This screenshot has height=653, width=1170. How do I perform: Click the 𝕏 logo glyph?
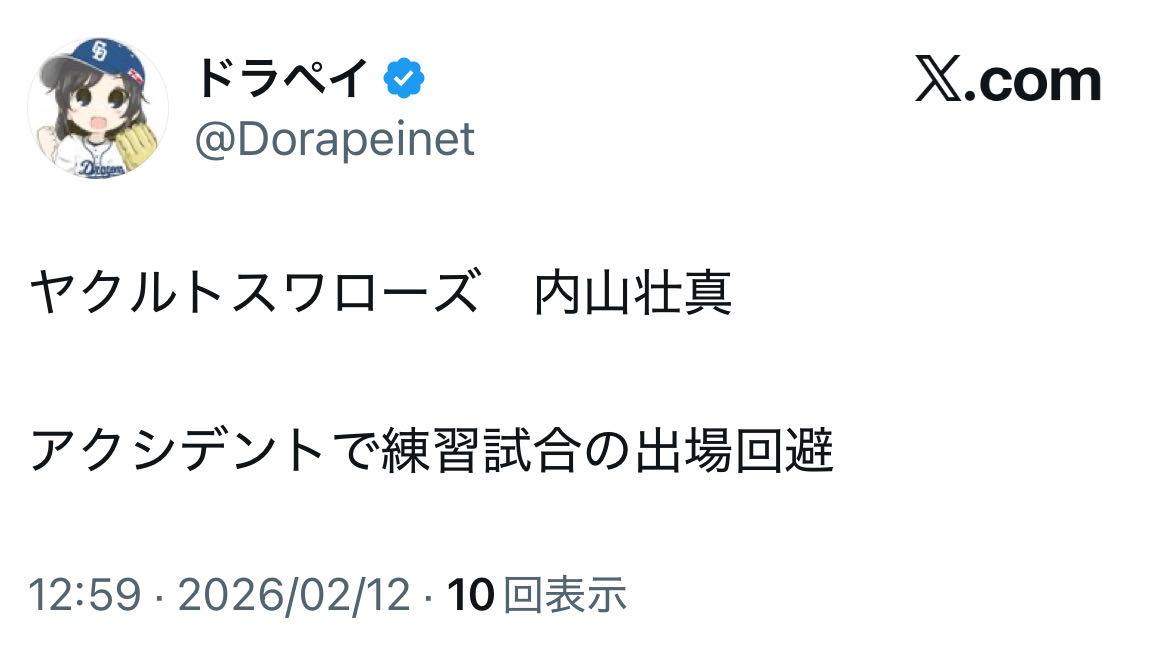pyautogui.click(x=938, y=81)
